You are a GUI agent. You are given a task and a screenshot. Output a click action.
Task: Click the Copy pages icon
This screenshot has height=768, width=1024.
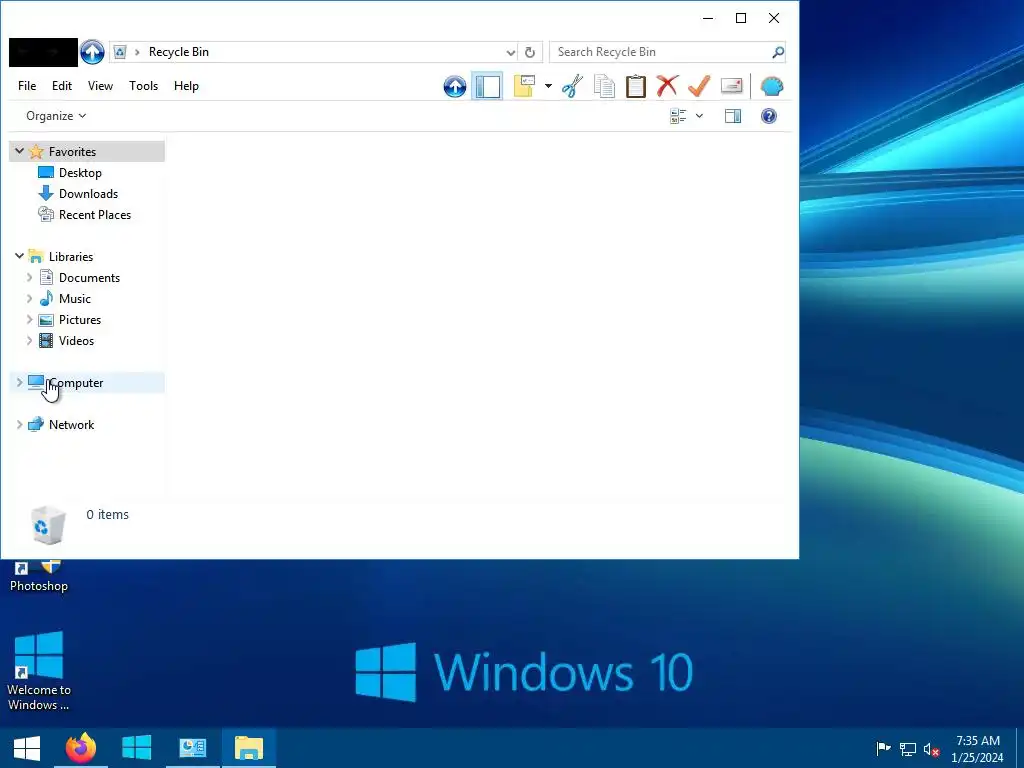click(604, 86)
